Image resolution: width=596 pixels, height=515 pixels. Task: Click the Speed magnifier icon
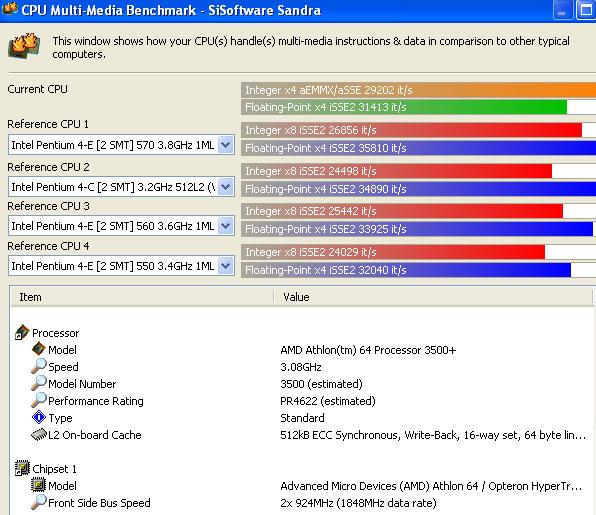coord(39,366)
